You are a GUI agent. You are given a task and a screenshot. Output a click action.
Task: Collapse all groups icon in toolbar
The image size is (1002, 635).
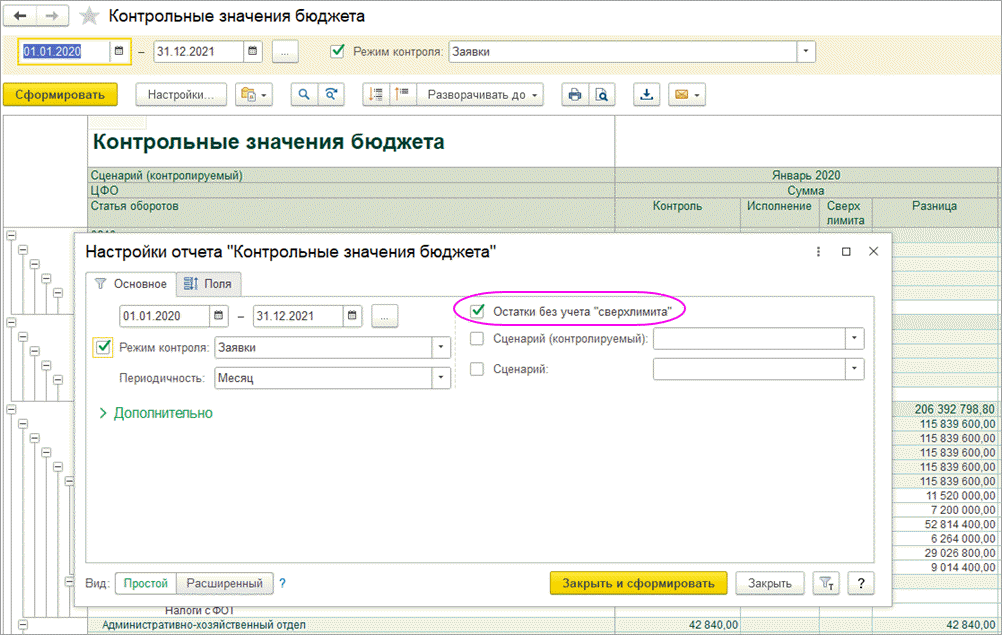[376, 95]
